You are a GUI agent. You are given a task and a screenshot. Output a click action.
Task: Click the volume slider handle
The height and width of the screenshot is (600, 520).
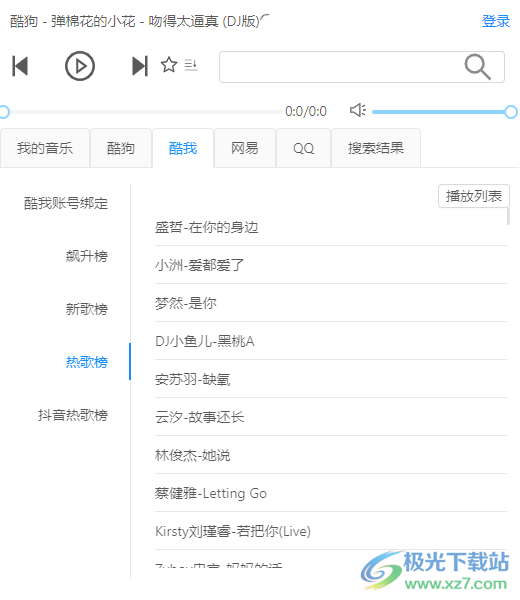click(x=511, y=112)
